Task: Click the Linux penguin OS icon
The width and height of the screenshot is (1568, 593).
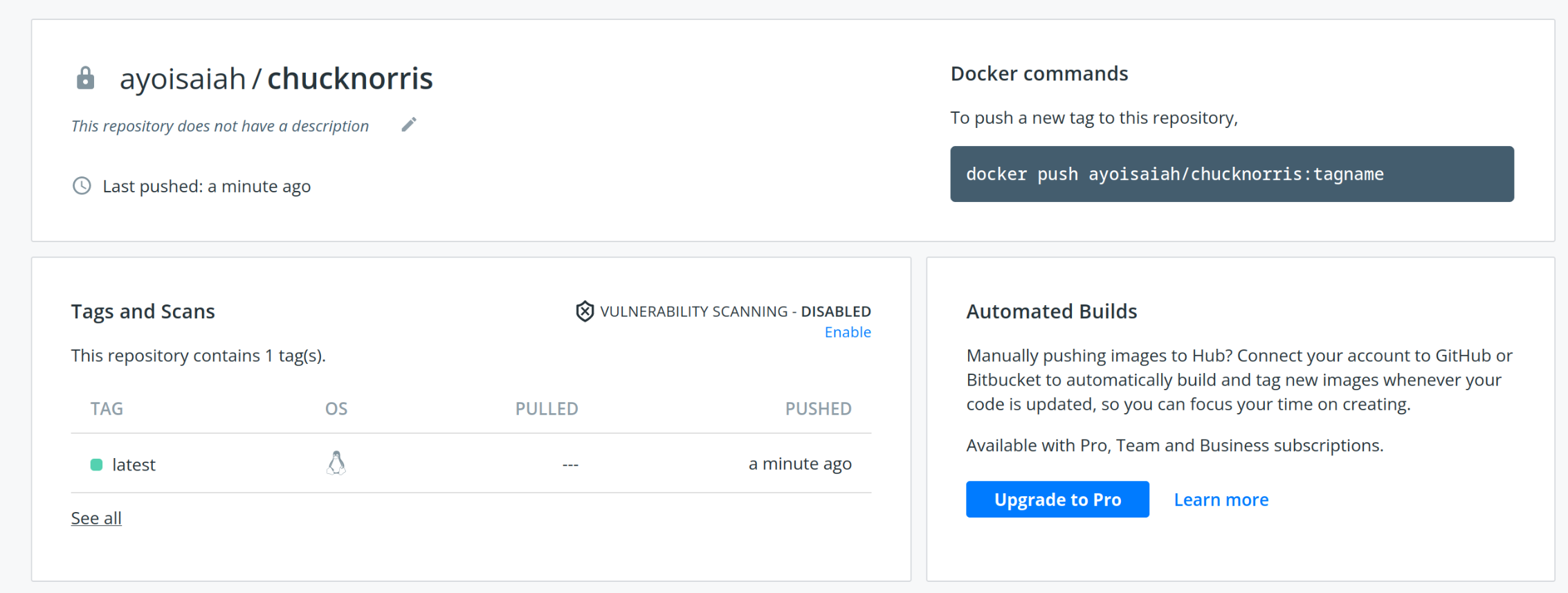Action: point(336,462)
